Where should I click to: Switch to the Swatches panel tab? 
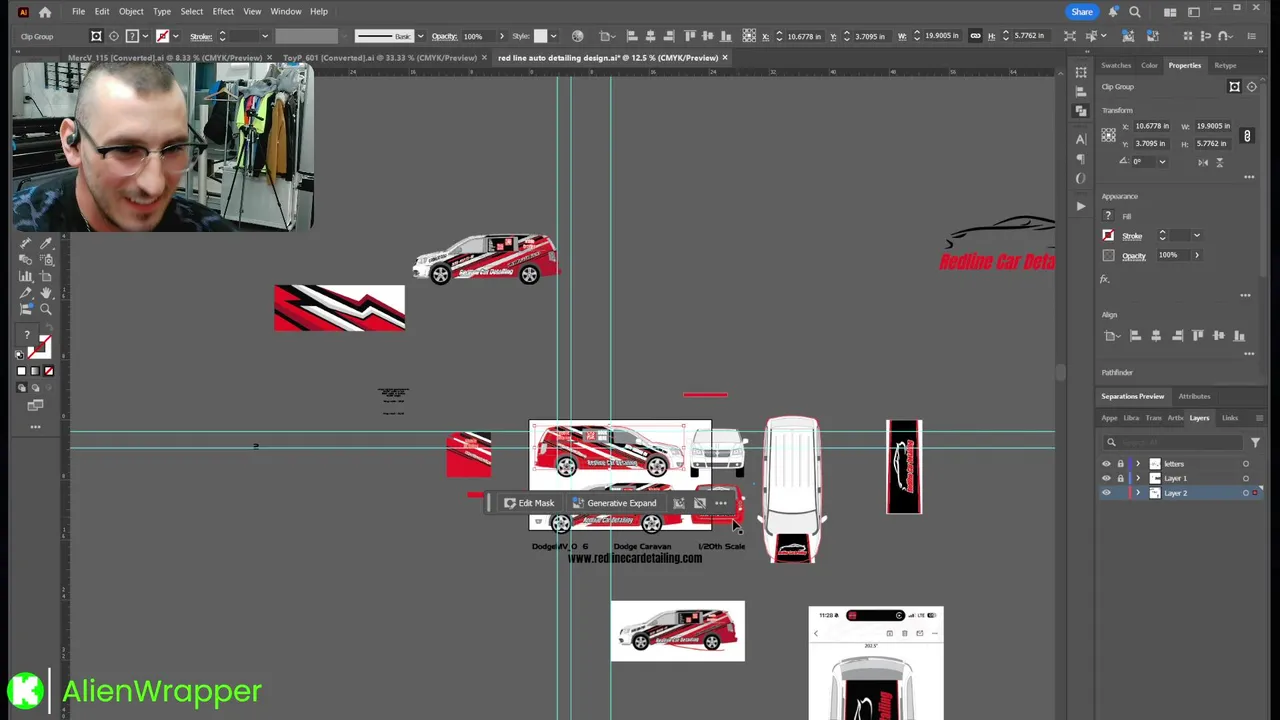point(1116,66)
